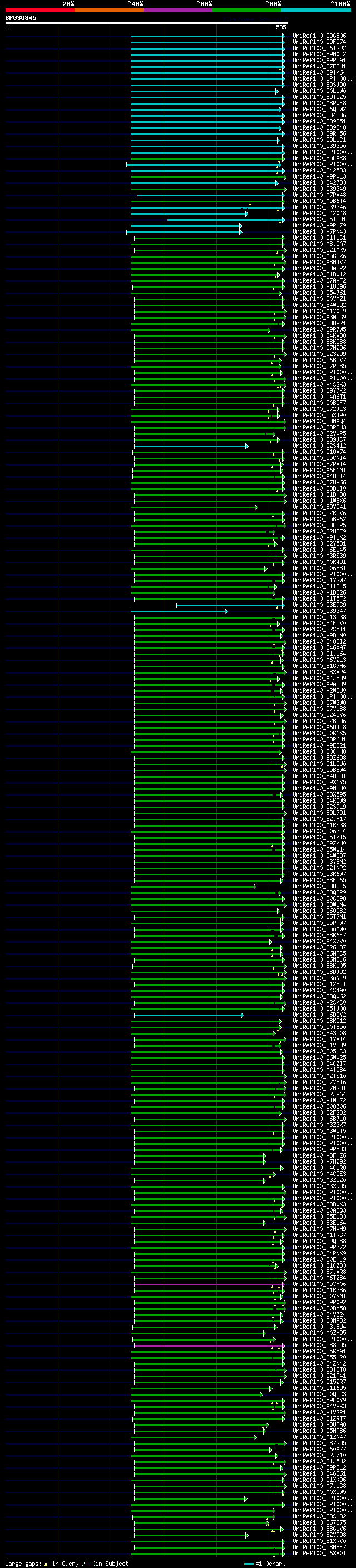Open hit UniRef100_Q9FQ74
The height and width of the screenshot is (1568, 356).
[x=319, y=42]
